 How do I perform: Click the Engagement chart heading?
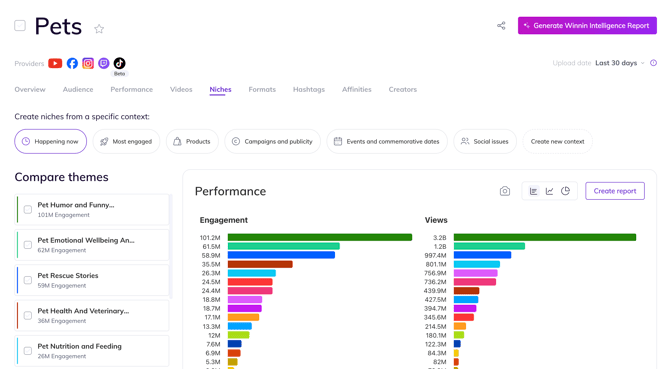223,220
